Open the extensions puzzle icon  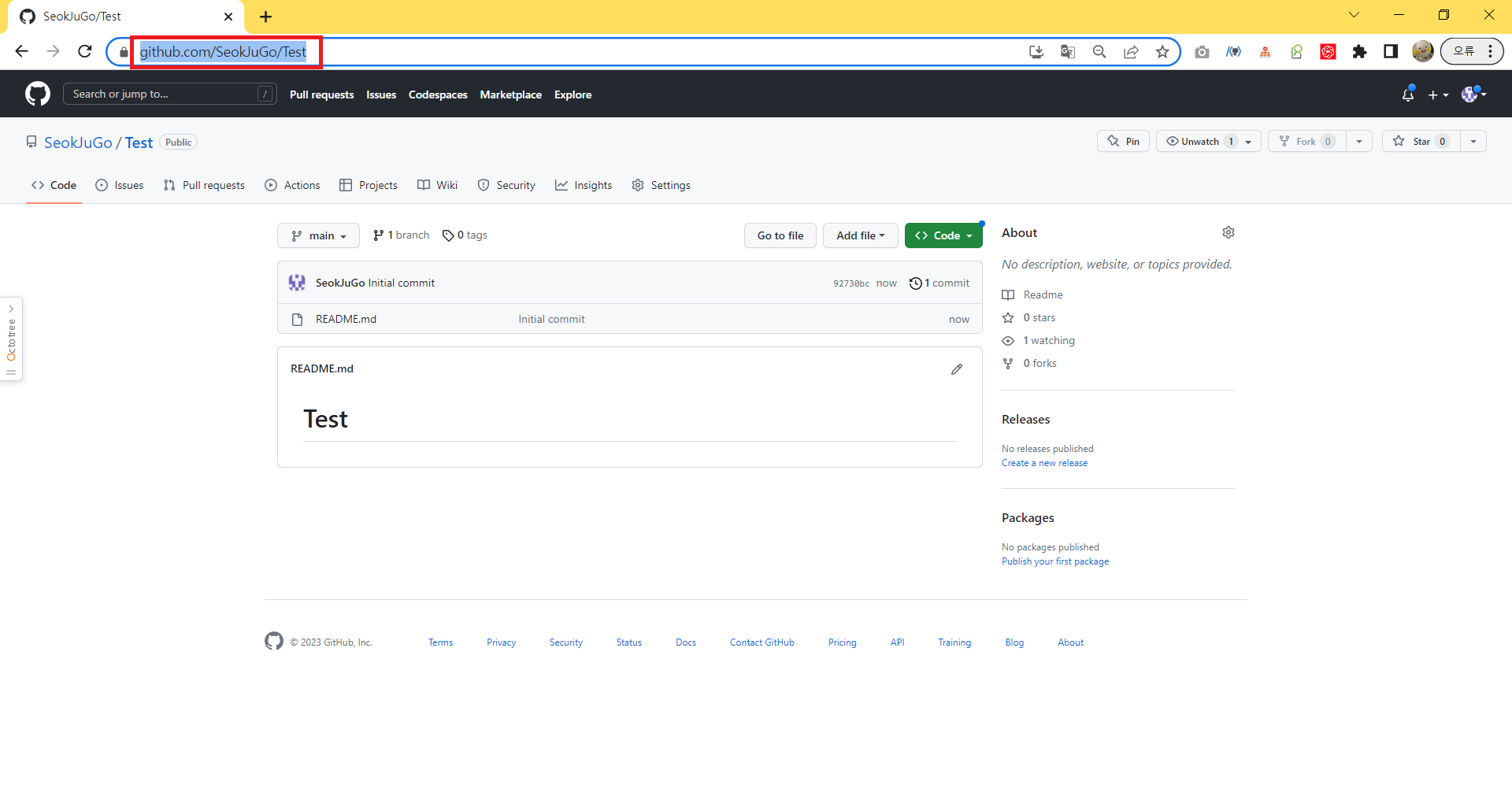pos(1359,52)
